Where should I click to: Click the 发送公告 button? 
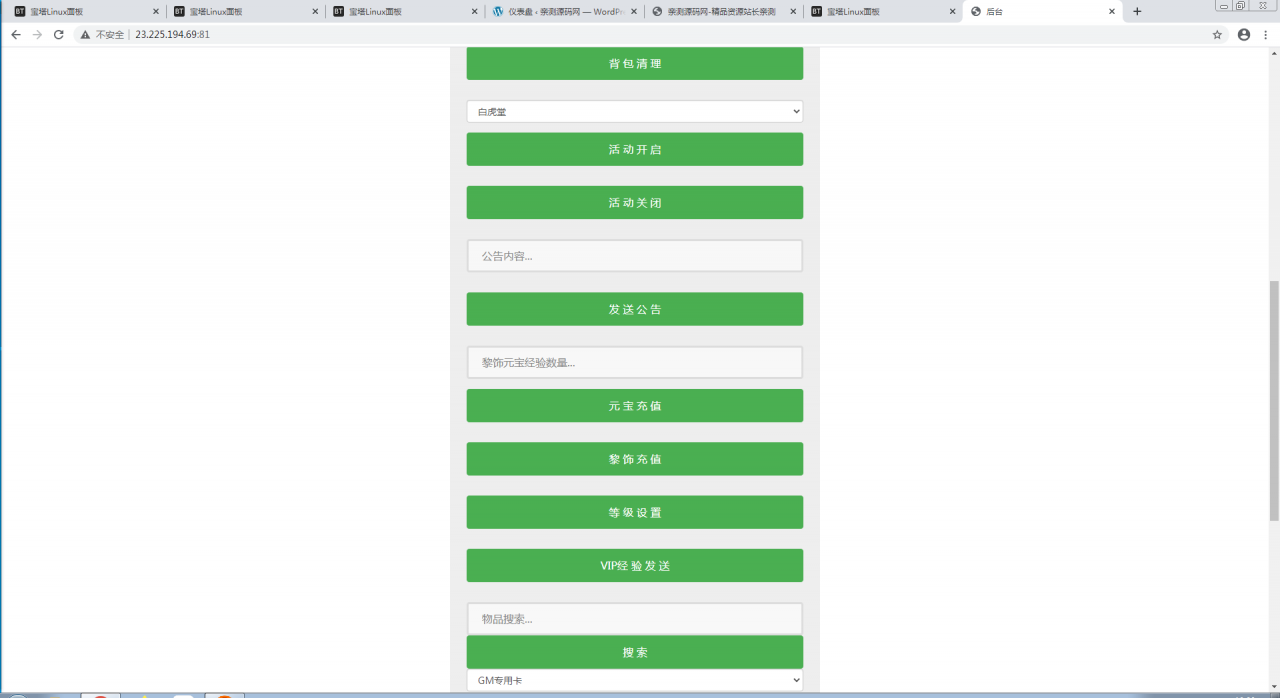tap(634, 308)
